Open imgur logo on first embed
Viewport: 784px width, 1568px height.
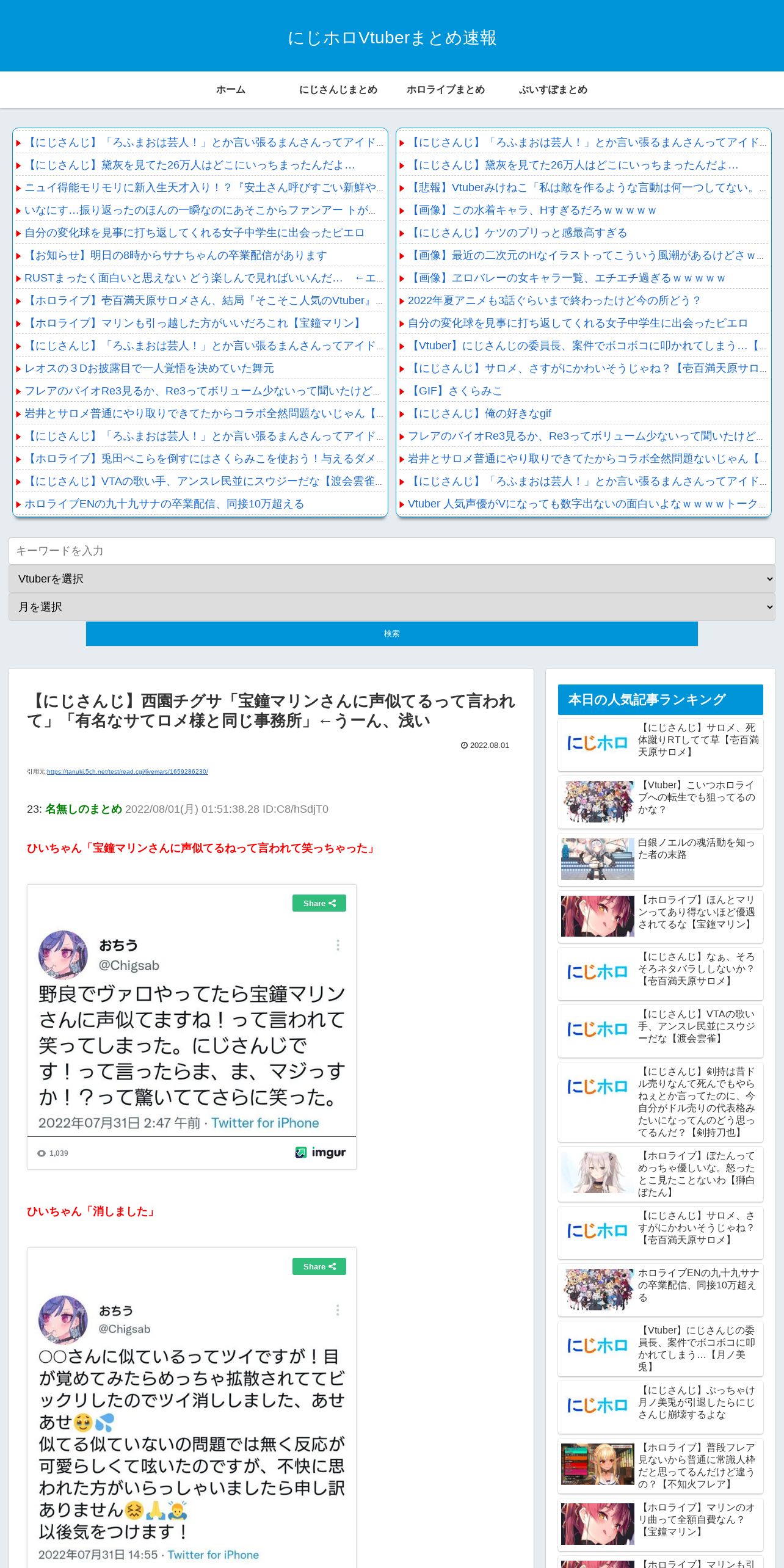click(321, 1152)
